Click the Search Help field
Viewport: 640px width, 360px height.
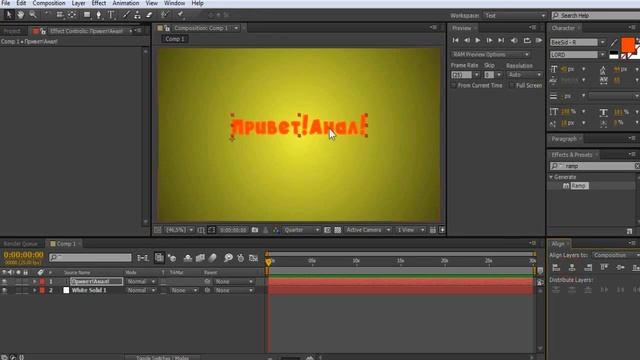pyautogui.click(x=596, y=16)
